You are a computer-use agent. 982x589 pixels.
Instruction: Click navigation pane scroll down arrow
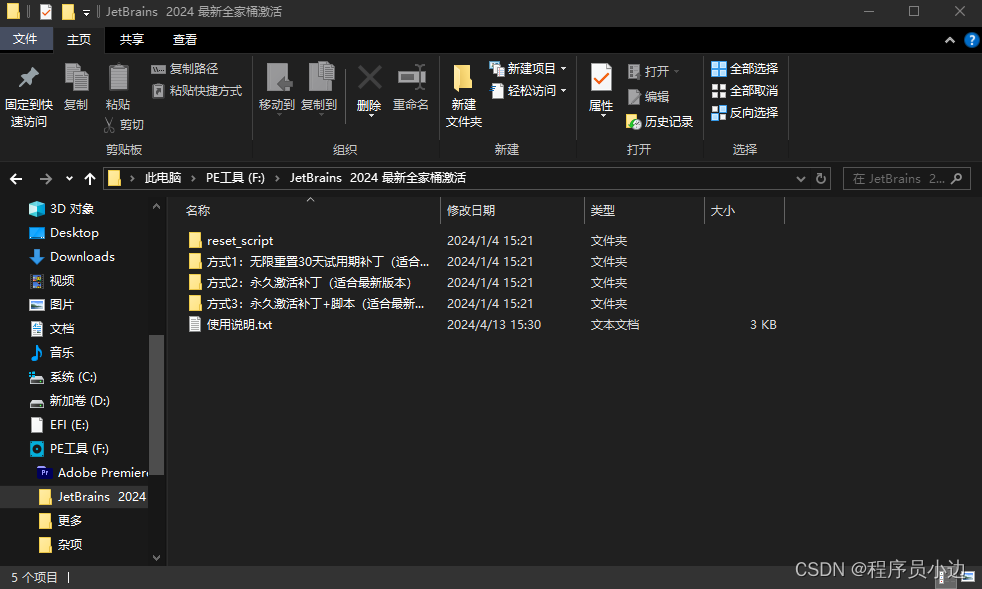click(x=157, y=557)
